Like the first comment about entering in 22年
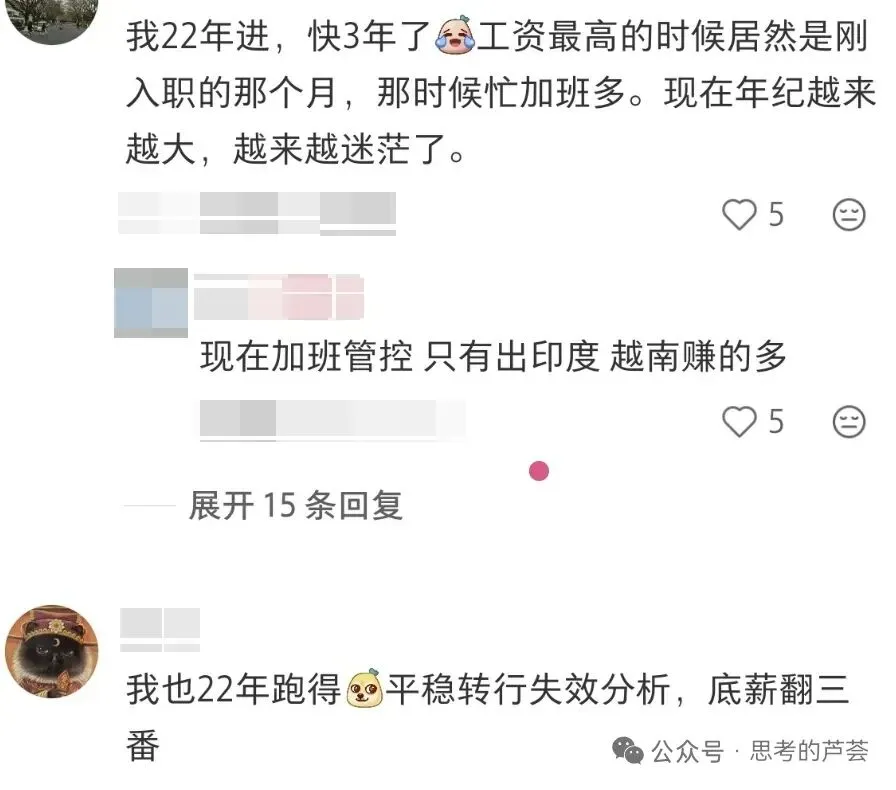The width and height of the screenshot is (896, 790). coord(739,215)
